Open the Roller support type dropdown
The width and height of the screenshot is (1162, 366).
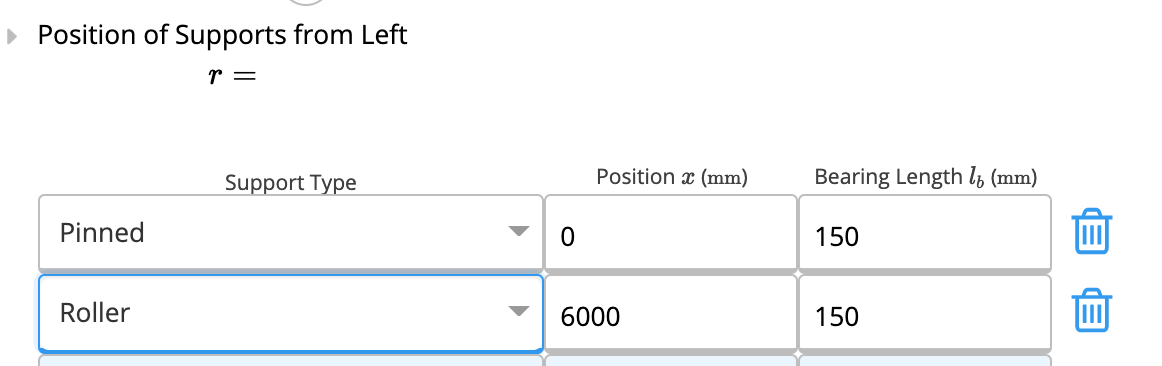290,313
